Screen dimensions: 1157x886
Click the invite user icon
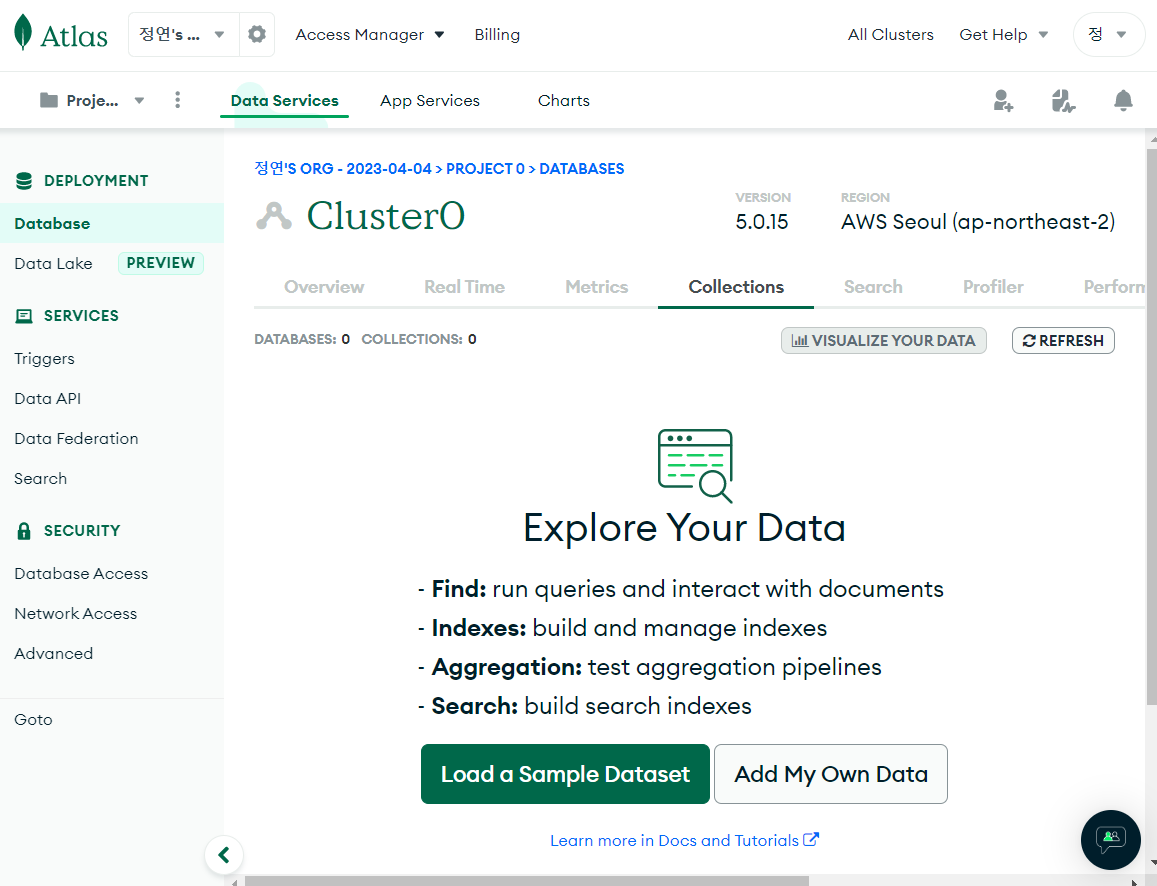point(1003,100)
